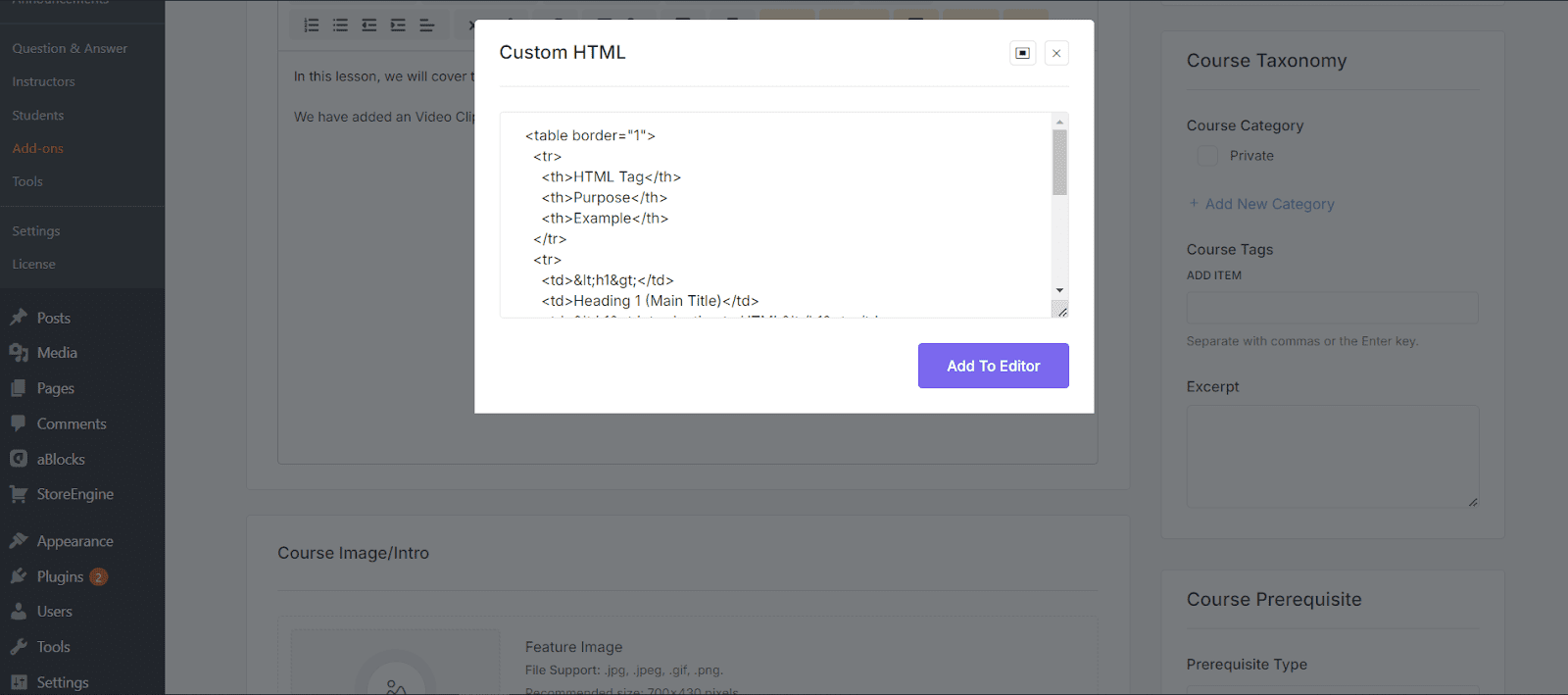Click the decrease indent toolbar icon

click(368, 25)
